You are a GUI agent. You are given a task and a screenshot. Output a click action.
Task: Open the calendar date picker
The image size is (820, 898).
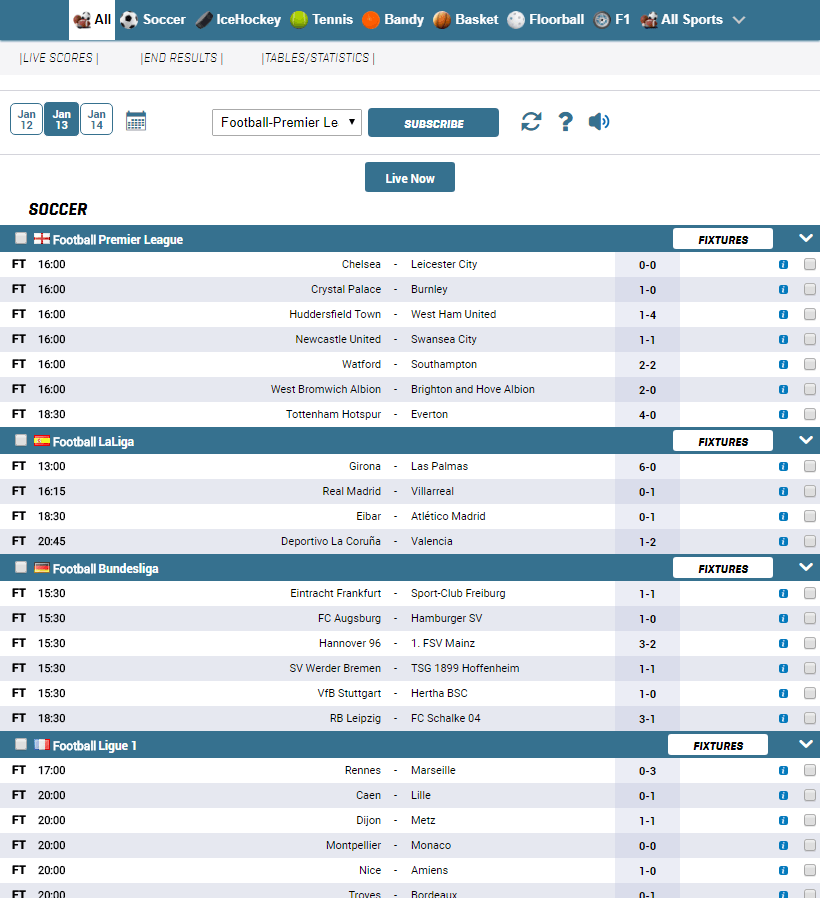point(136,119)
